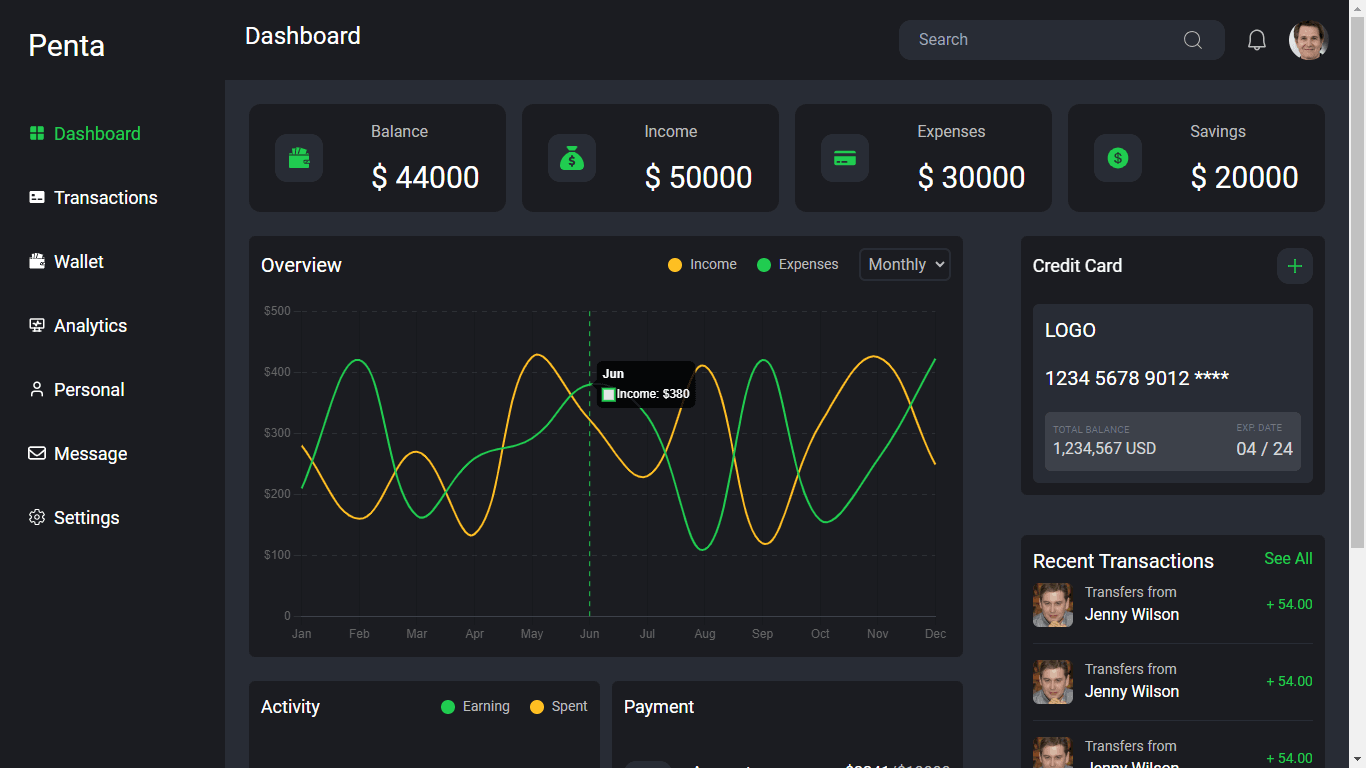Click the $500 y-axis label
1366x768 pixels.
point(277,311)
